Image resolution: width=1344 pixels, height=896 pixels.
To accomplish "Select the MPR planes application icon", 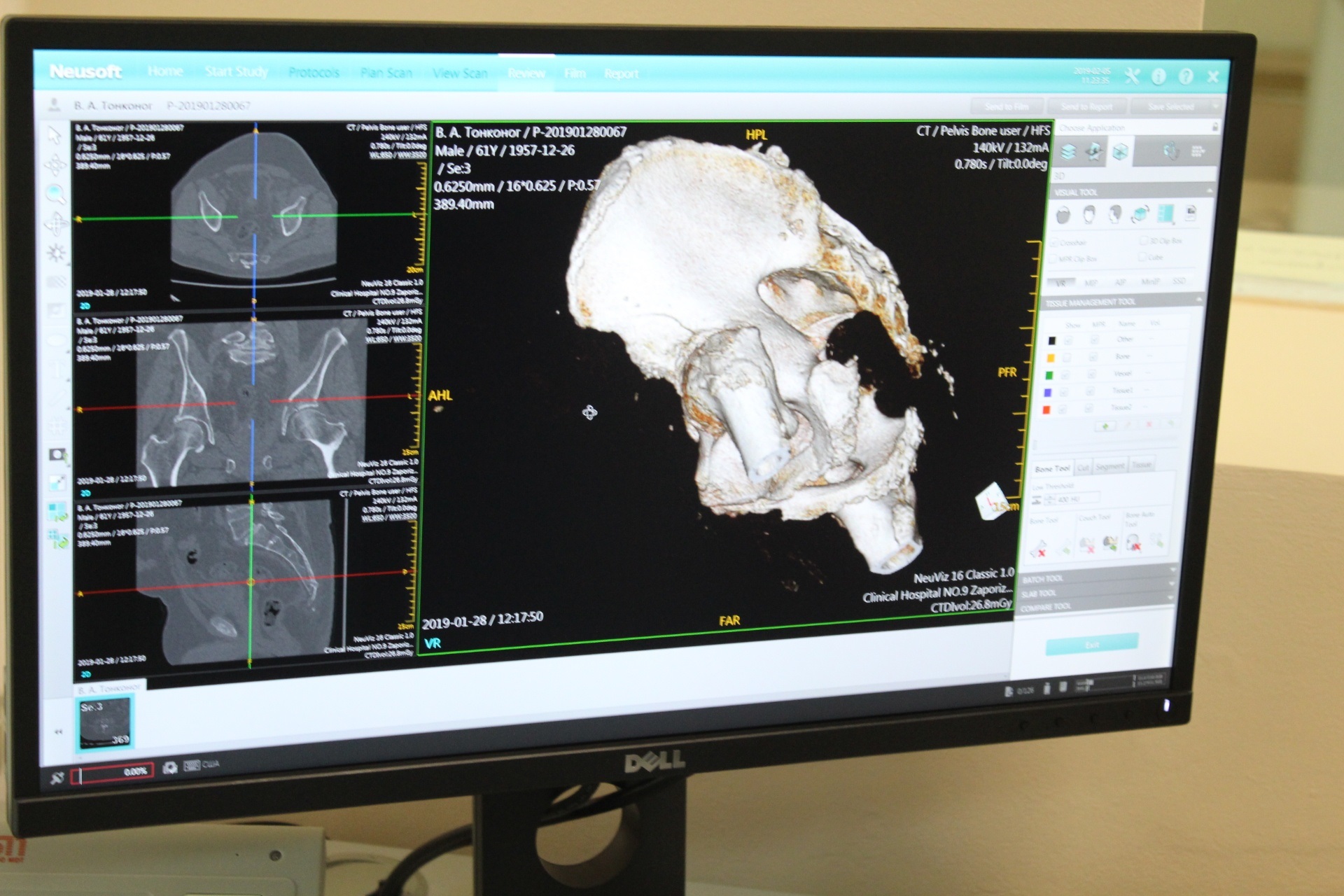I will [x=1093, y=151].
